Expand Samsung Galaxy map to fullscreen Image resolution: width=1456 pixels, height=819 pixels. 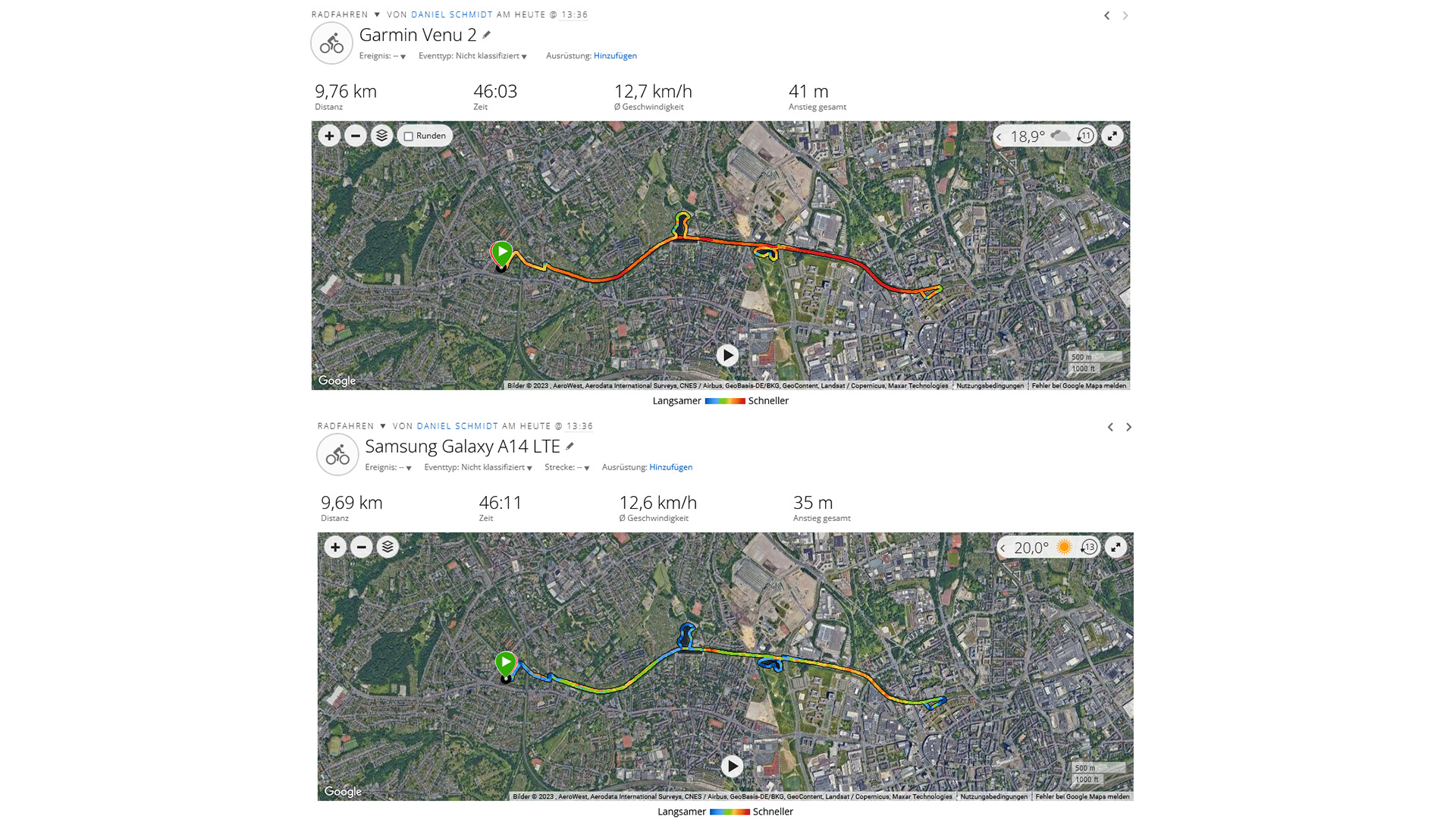pos(1116,547)
